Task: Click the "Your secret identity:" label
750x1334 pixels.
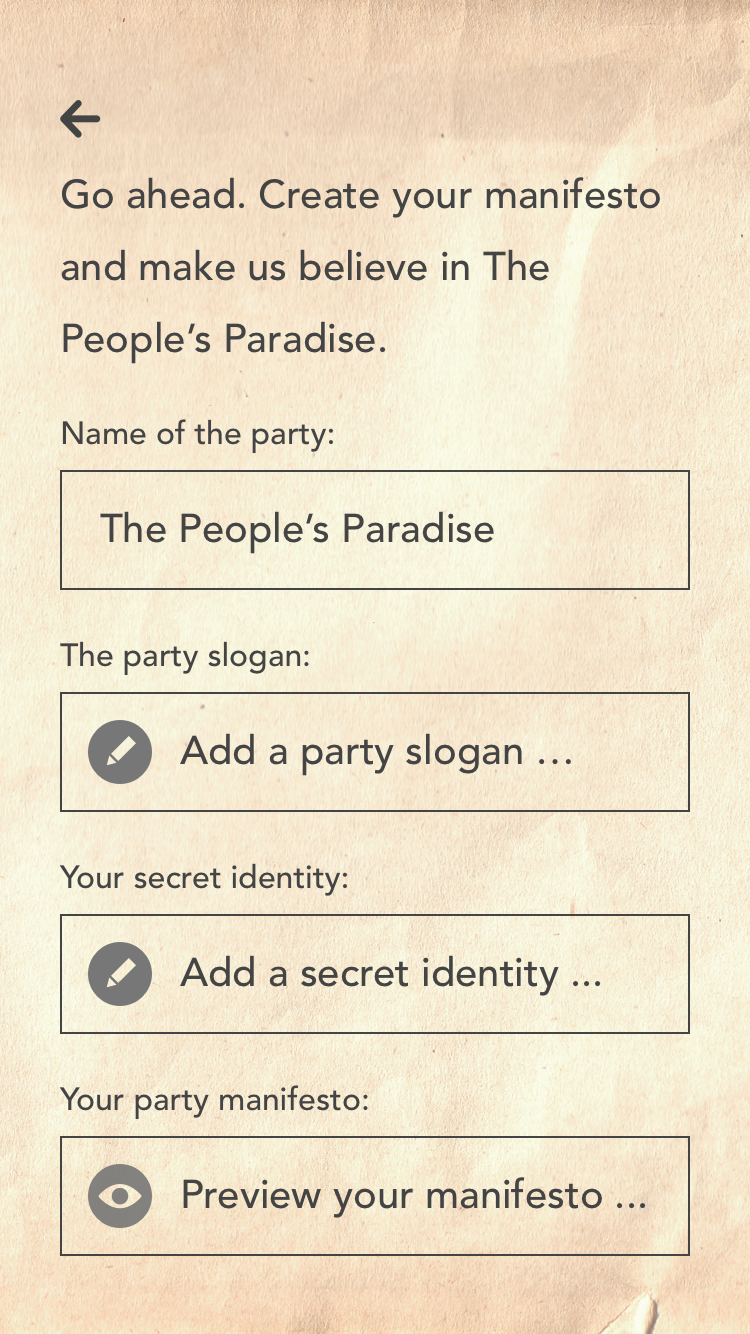Action: pyautogui.click(x=204, y=878)
